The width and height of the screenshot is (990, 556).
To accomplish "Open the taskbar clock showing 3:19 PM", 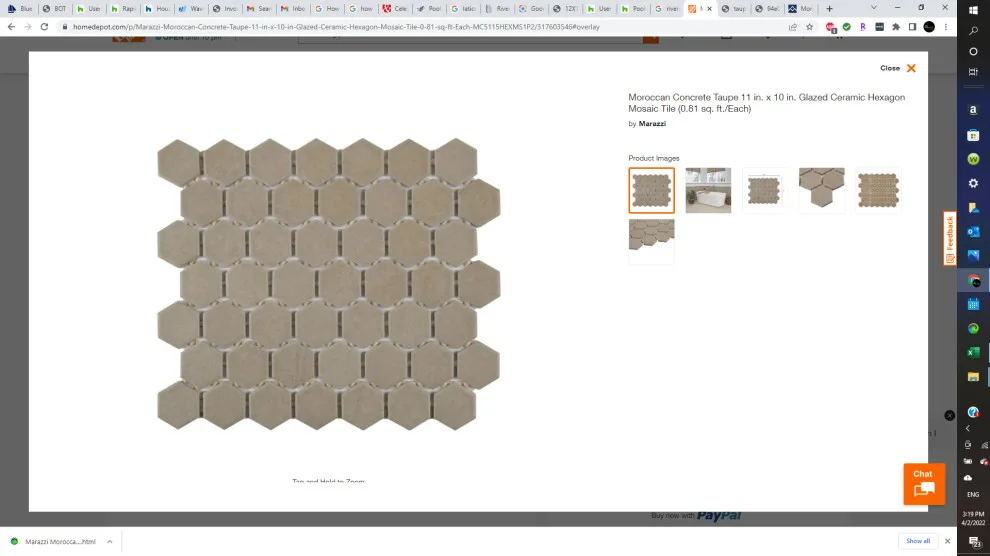I will coord(973,518).
